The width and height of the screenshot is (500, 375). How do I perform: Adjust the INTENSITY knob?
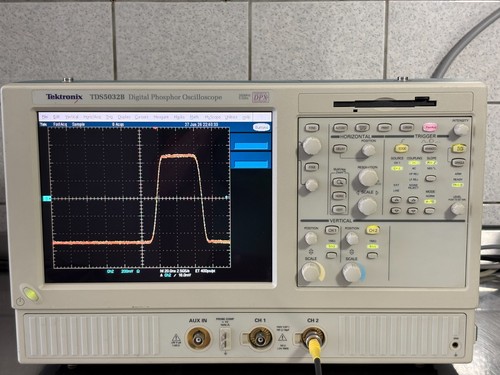461,129
